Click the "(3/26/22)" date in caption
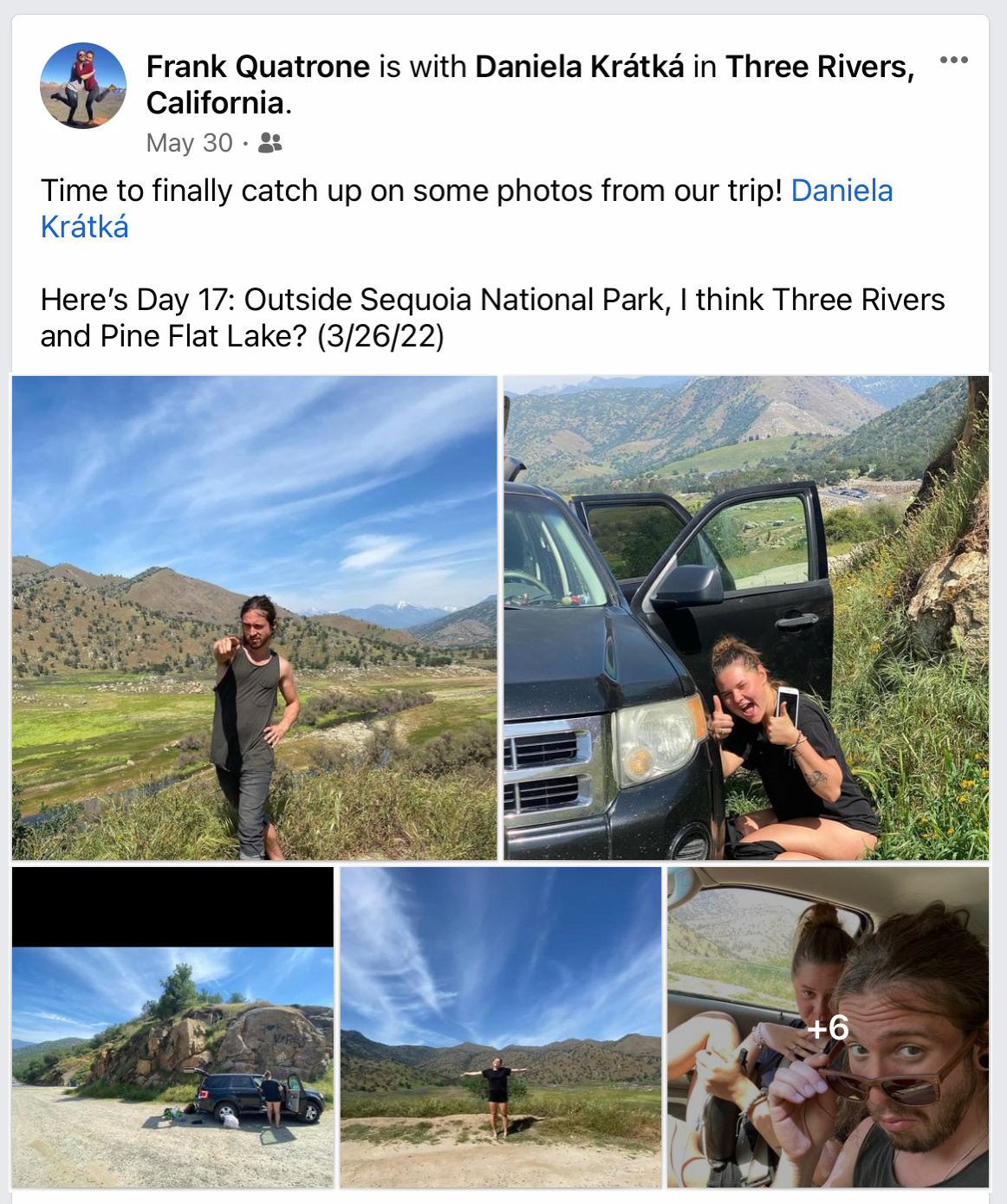Image resolution: width=1007 pixels, height=1204 pixels. coord(380,336)
